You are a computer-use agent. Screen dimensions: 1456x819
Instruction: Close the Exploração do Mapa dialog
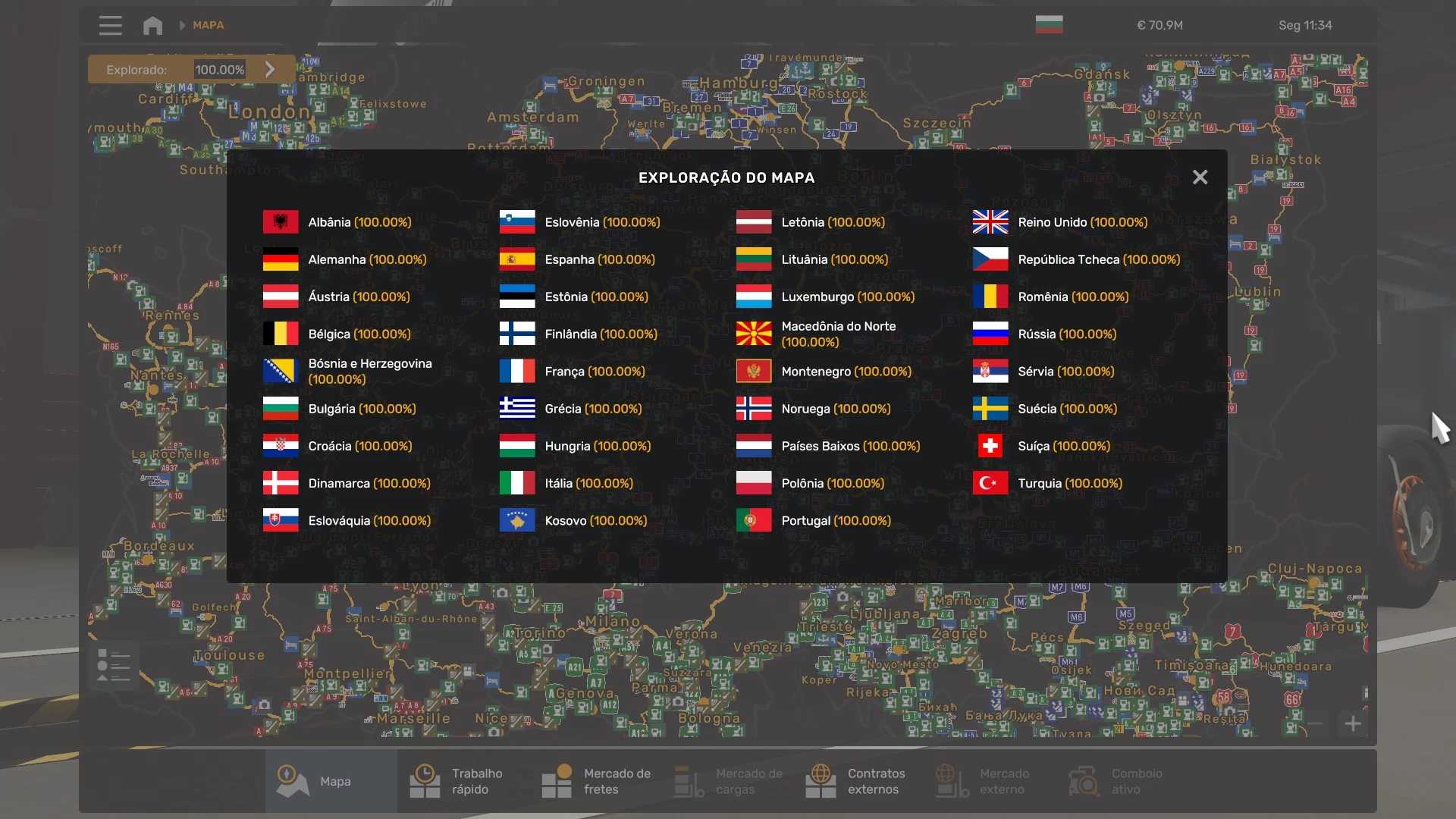[1200, 177]
